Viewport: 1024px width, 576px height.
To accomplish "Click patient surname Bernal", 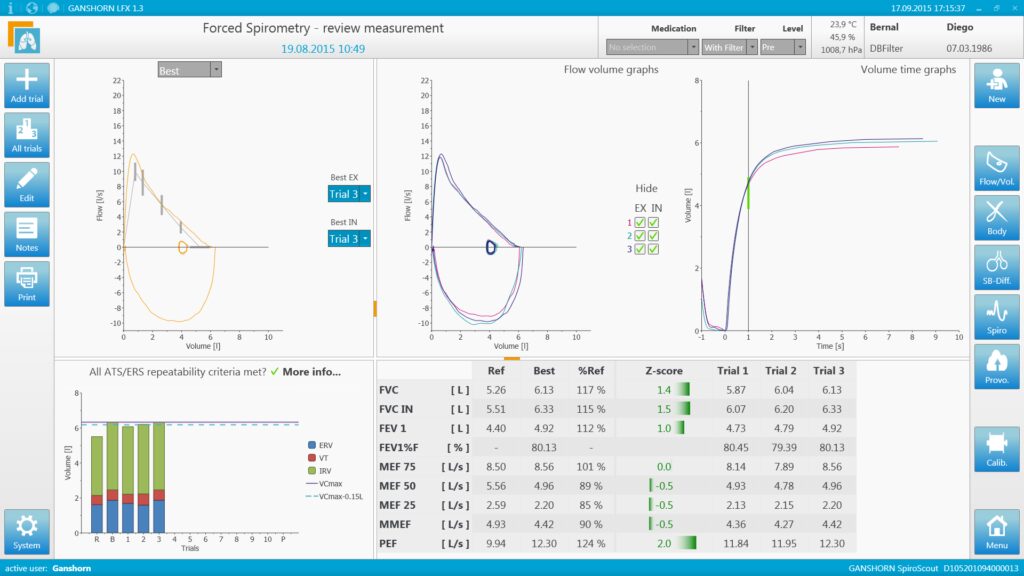I will point(884,27).
